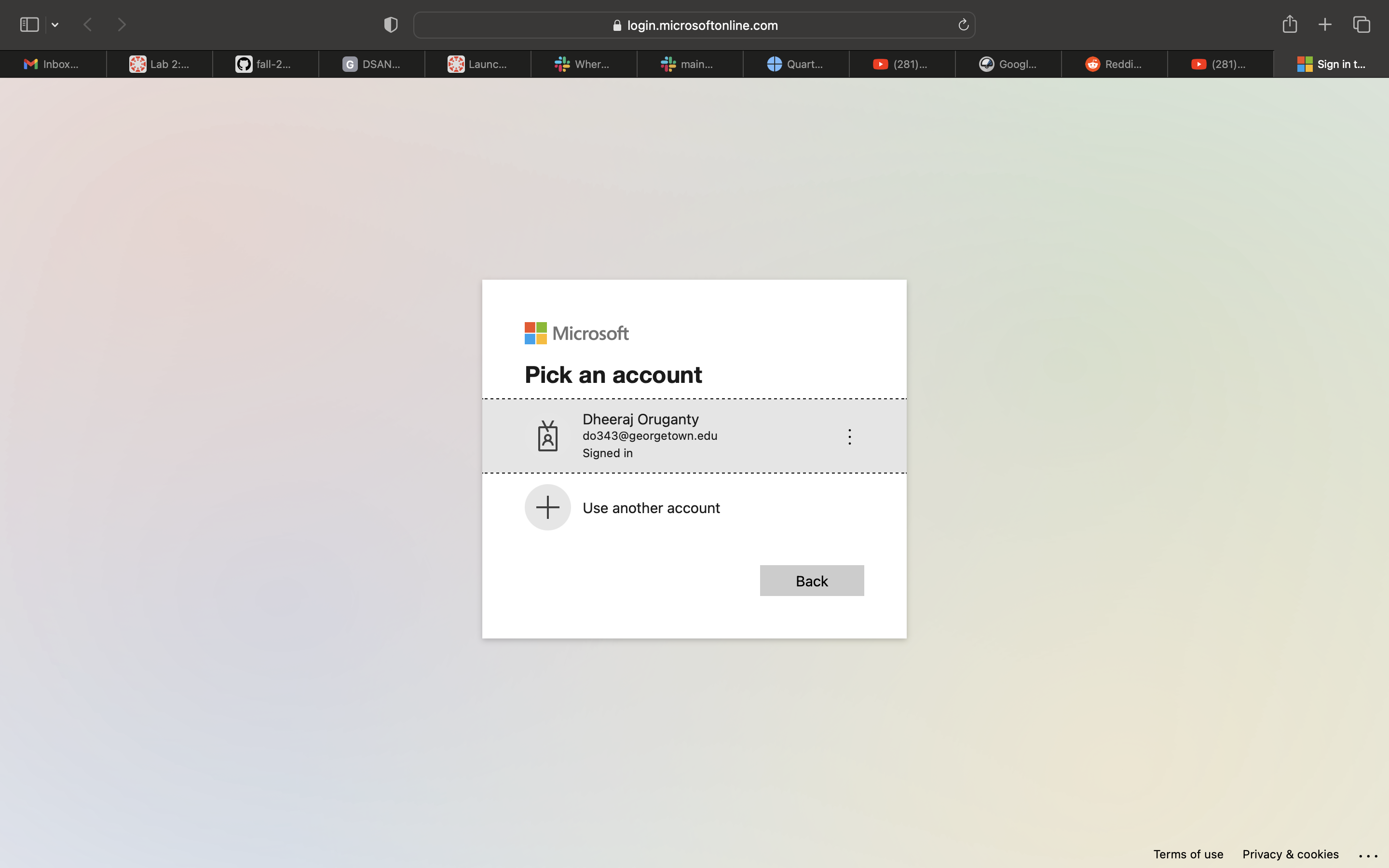Open the tab group dropdown arrow
Viewport: 1389px width, 868px height.
[55, 25]
